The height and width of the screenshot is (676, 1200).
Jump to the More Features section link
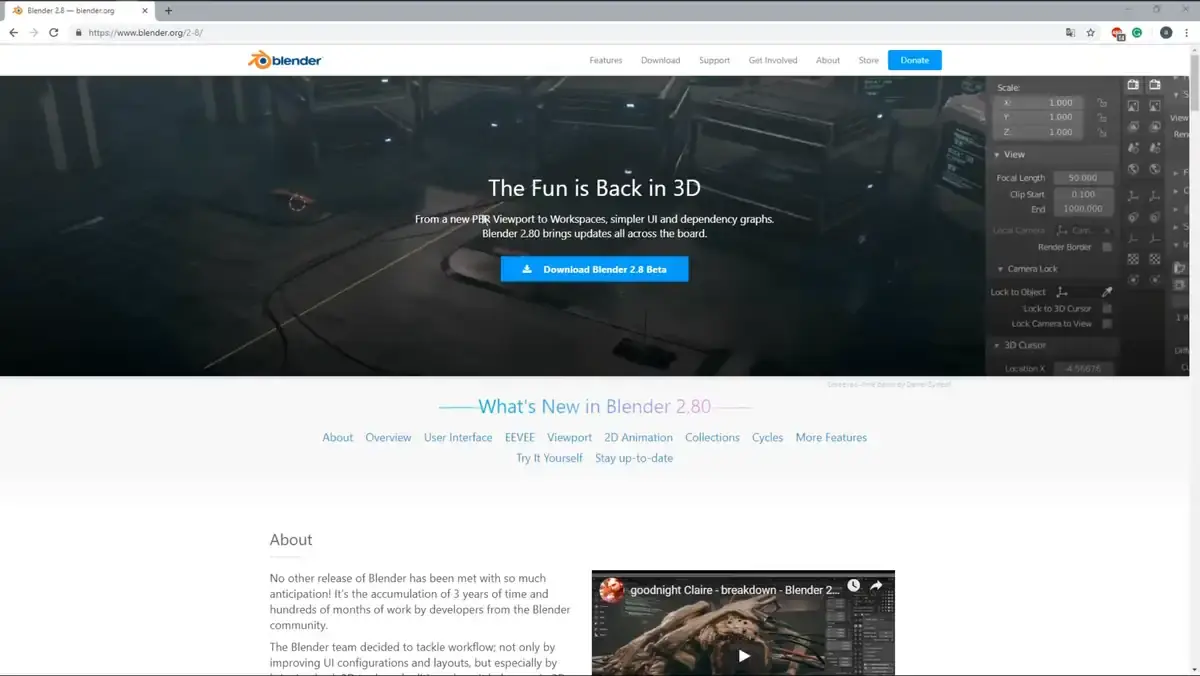tap(831, 437)
